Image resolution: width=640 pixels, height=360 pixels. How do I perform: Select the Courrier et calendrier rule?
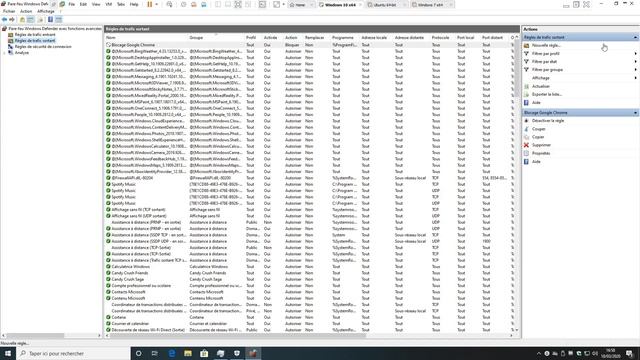[309, 324]
